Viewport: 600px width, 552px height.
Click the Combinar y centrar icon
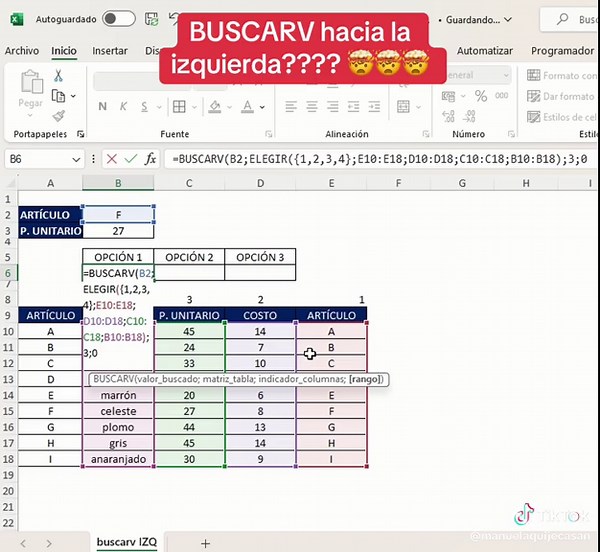coord(403,106)
